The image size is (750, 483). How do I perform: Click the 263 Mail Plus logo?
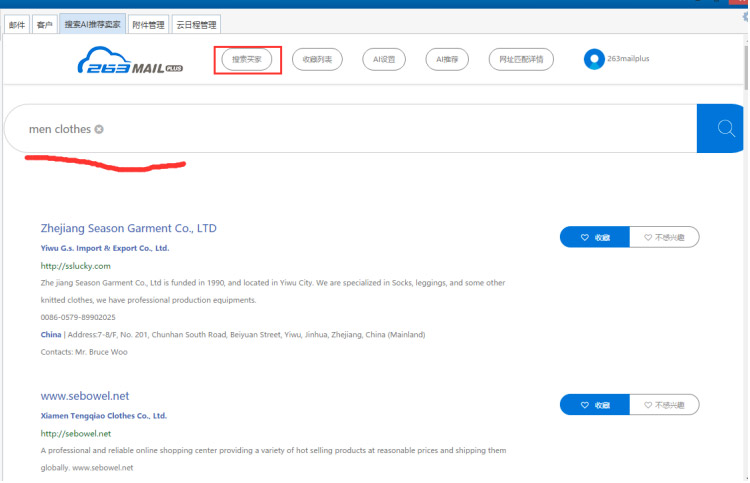130,60
